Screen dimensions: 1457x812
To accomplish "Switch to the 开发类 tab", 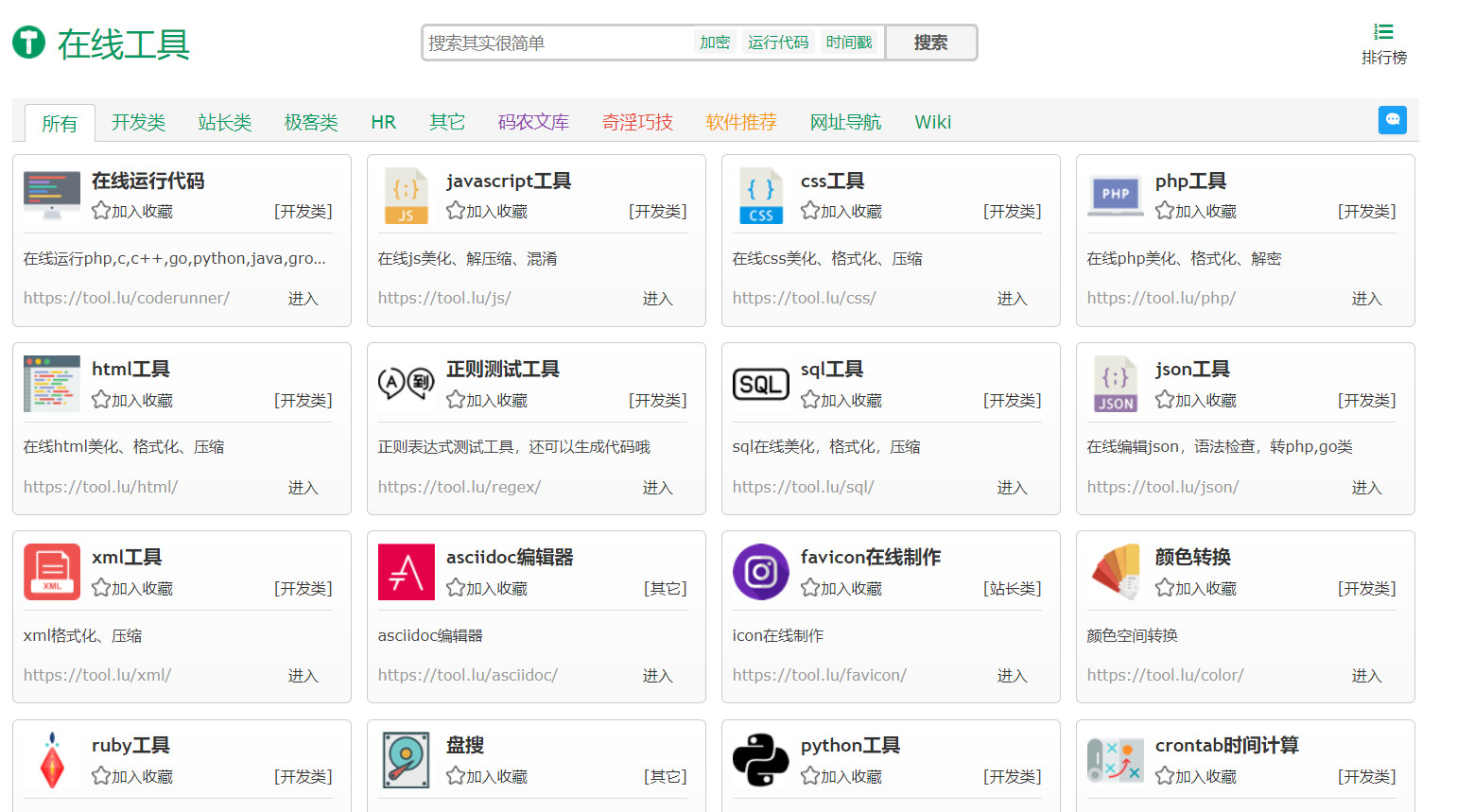I will pos(138,122).
